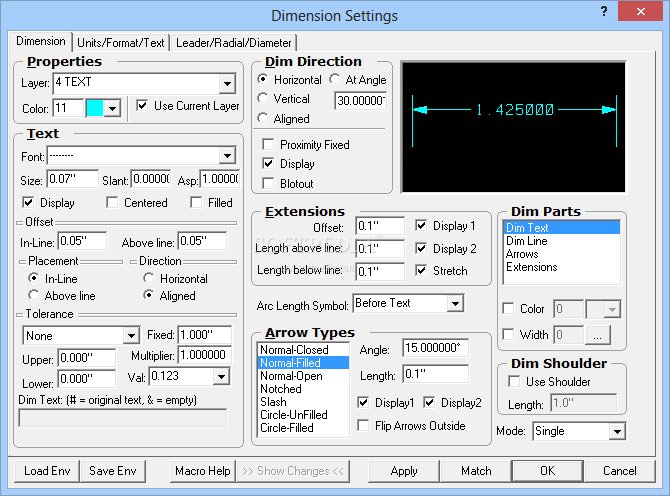The image size is (670, 496).
Task: Click the Lower tolerance field
Action: (87, 379)
